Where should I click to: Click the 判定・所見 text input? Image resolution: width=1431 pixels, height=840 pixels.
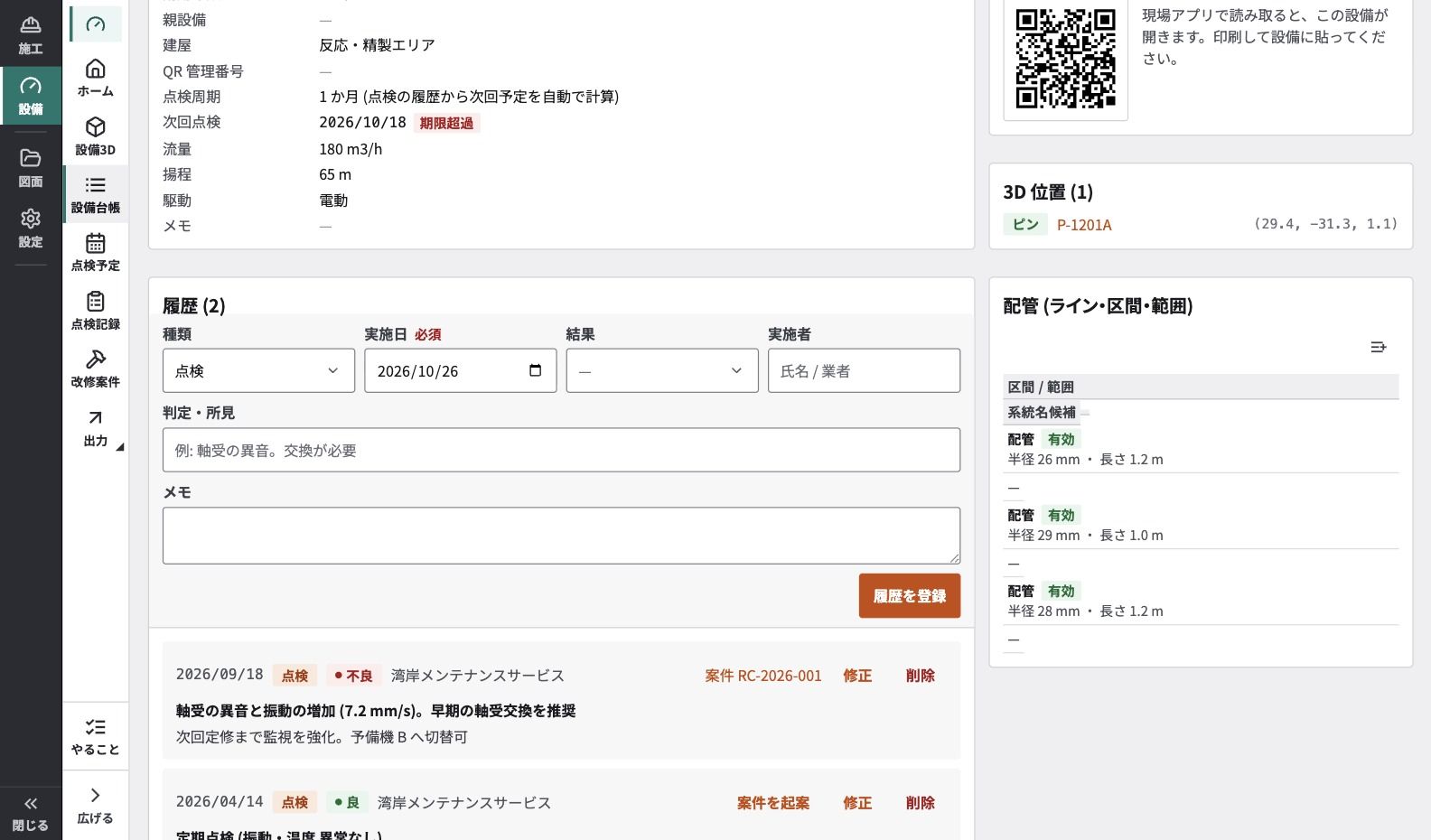pyautogui.click(x=561, y=450)
